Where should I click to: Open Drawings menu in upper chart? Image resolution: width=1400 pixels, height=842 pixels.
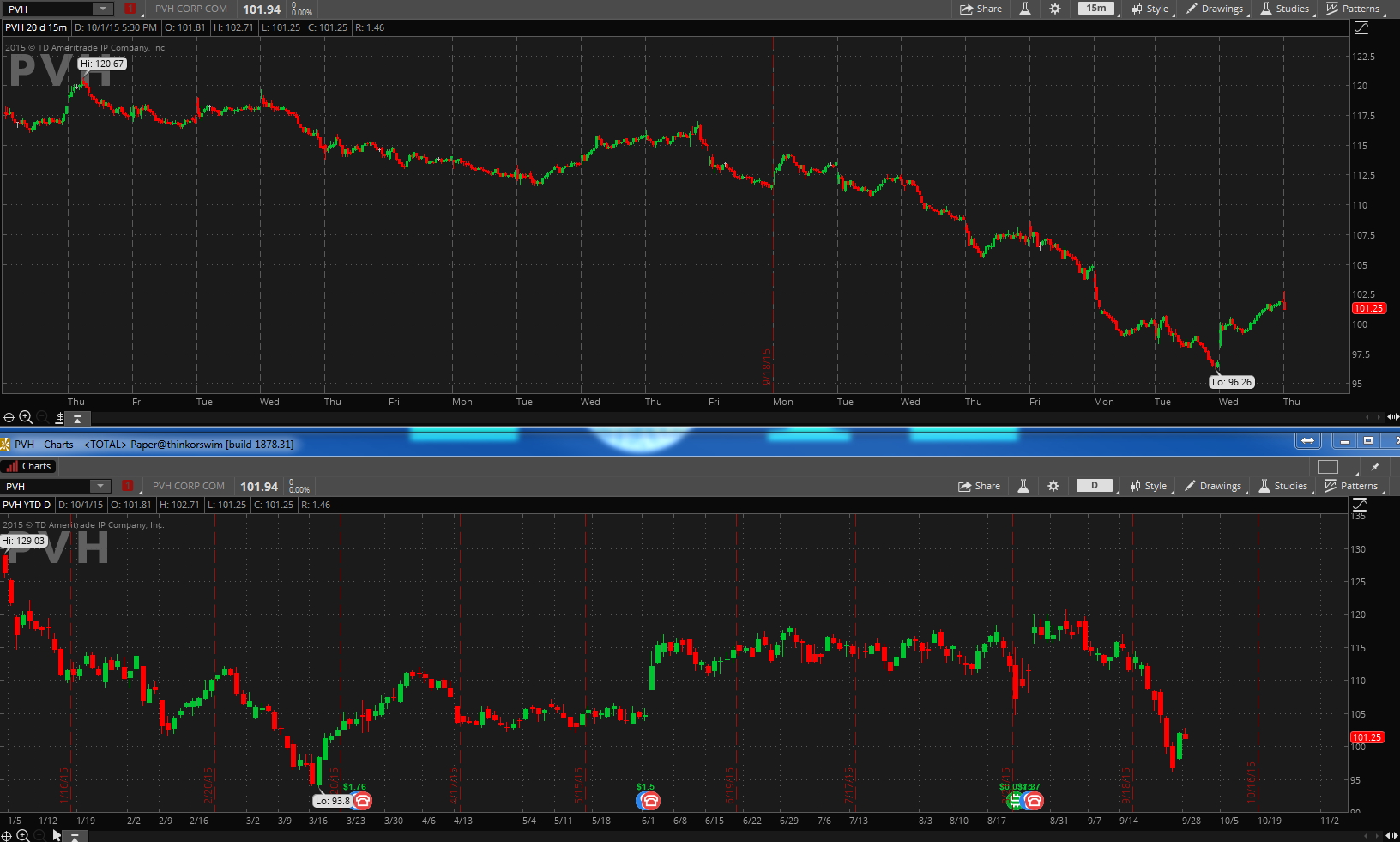(1215, 9)
